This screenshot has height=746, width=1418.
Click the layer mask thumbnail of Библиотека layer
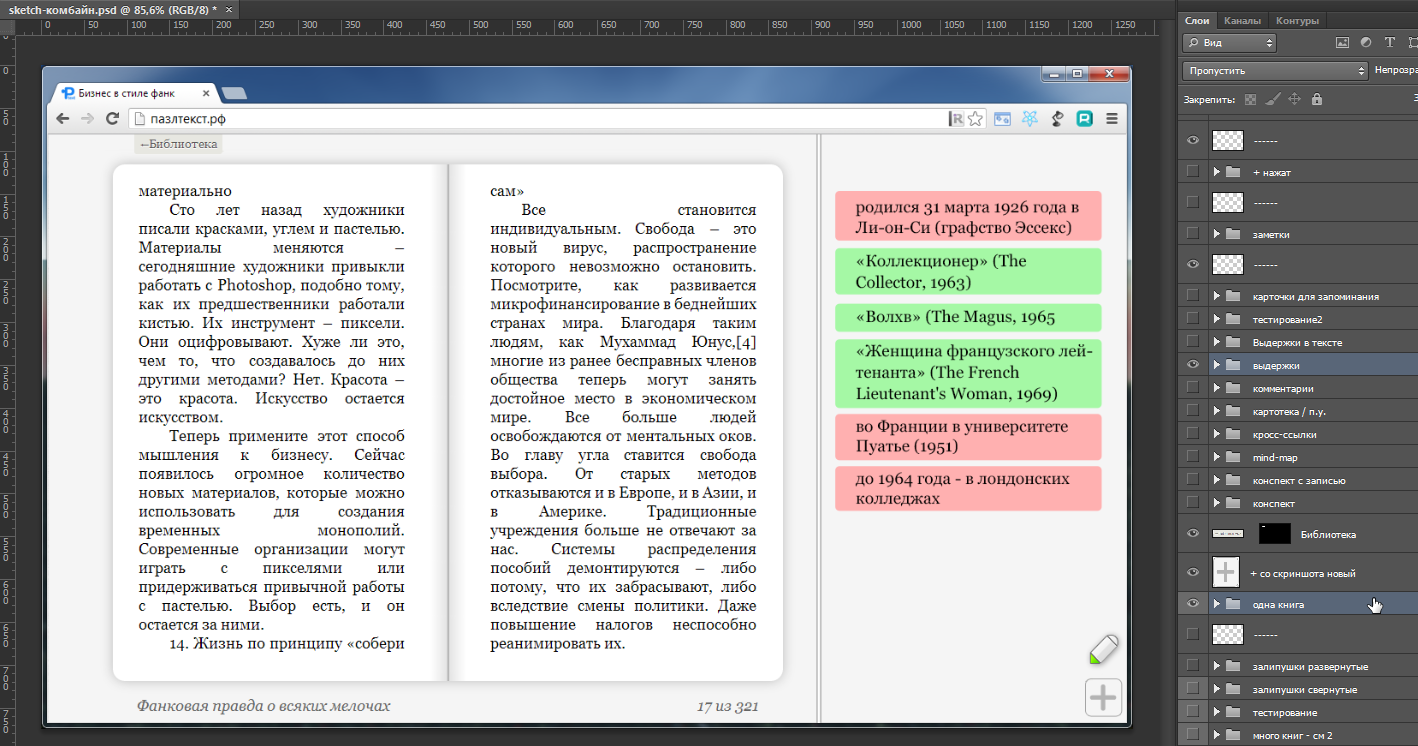1274,534
